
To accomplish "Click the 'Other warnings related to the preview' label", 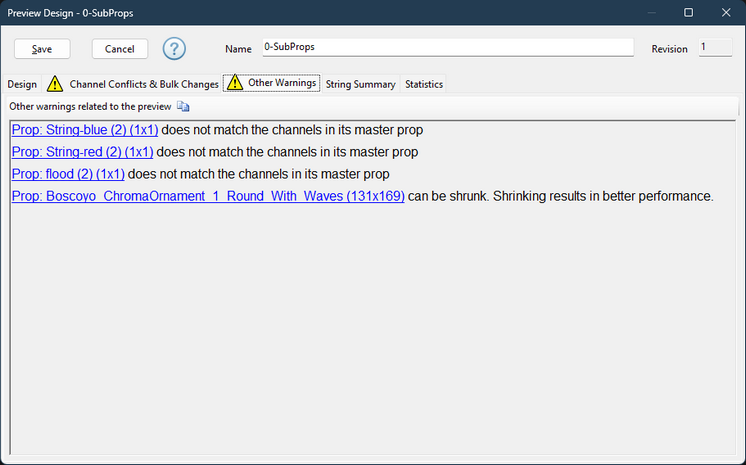I will pos(90,107).
